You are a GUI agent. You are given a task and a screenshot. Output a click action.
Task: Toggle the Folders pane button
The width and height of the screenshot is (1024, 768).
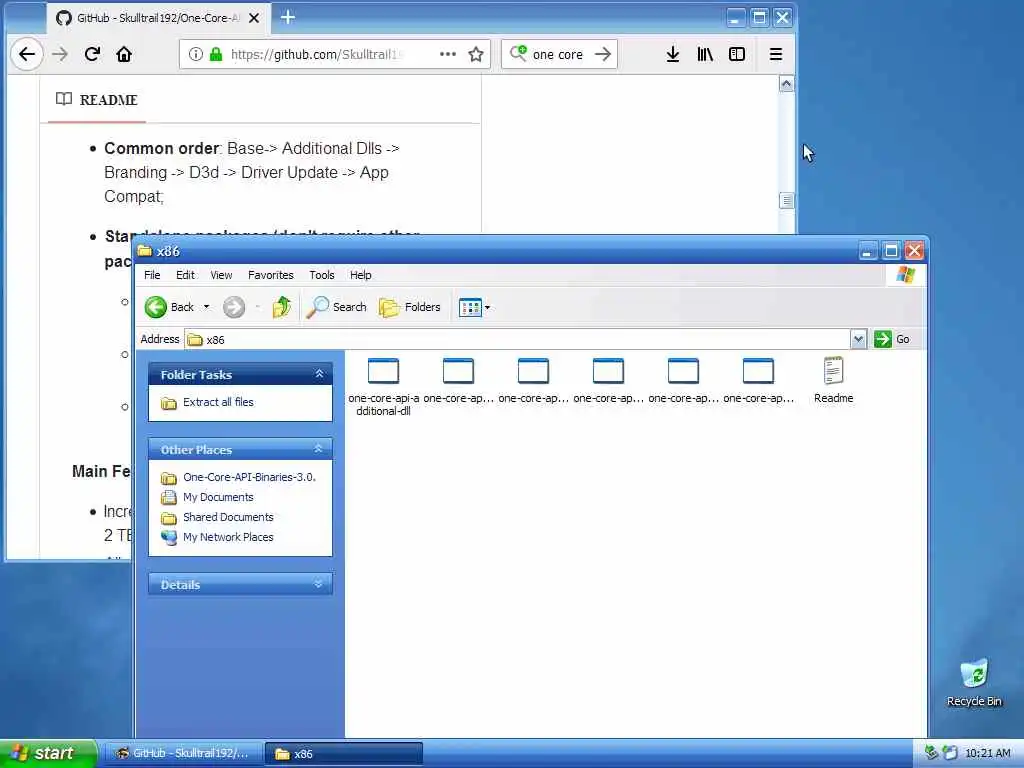410,307
